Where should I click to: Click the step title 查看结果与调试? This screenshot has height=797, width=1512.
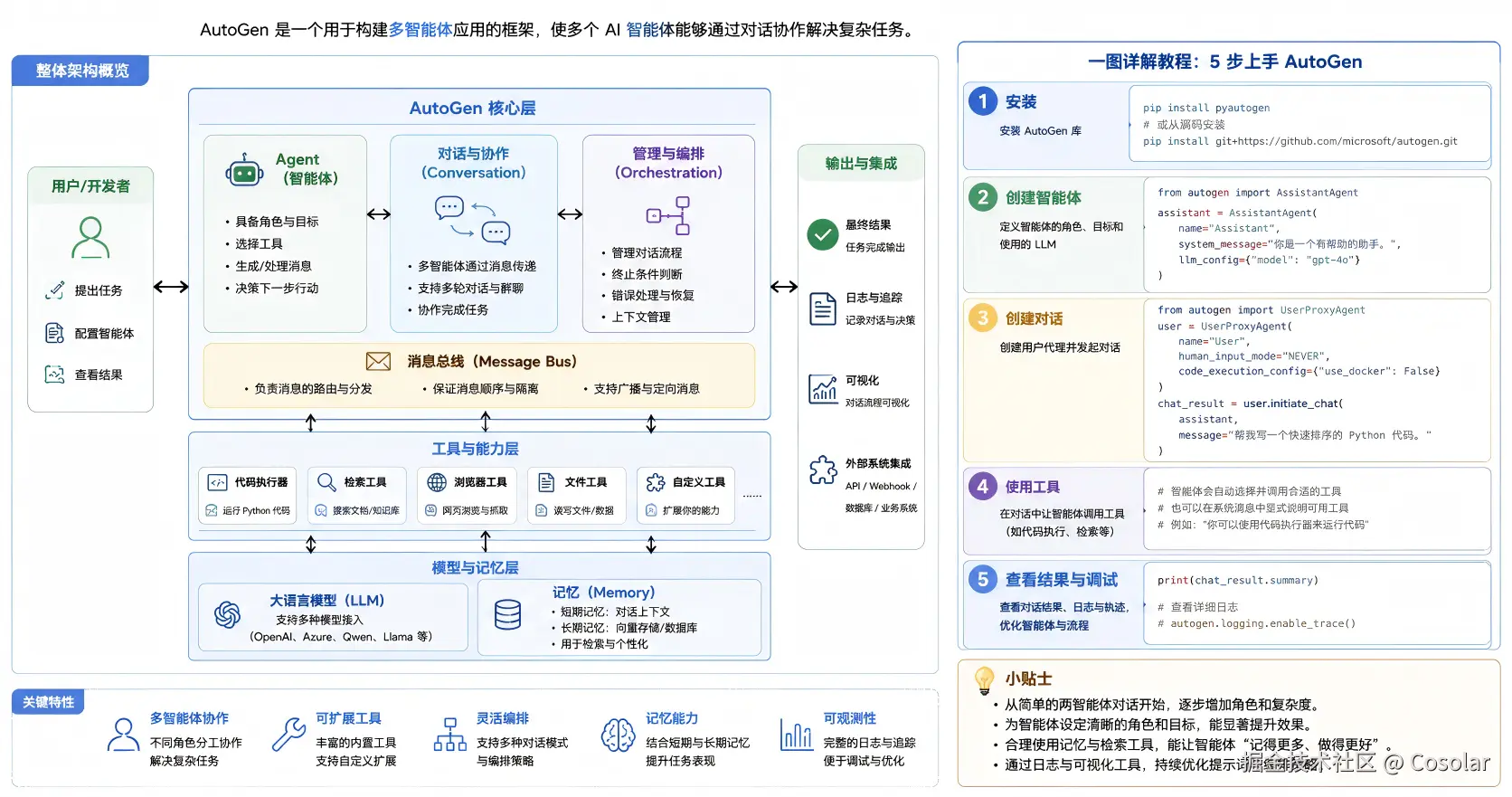1062,580
